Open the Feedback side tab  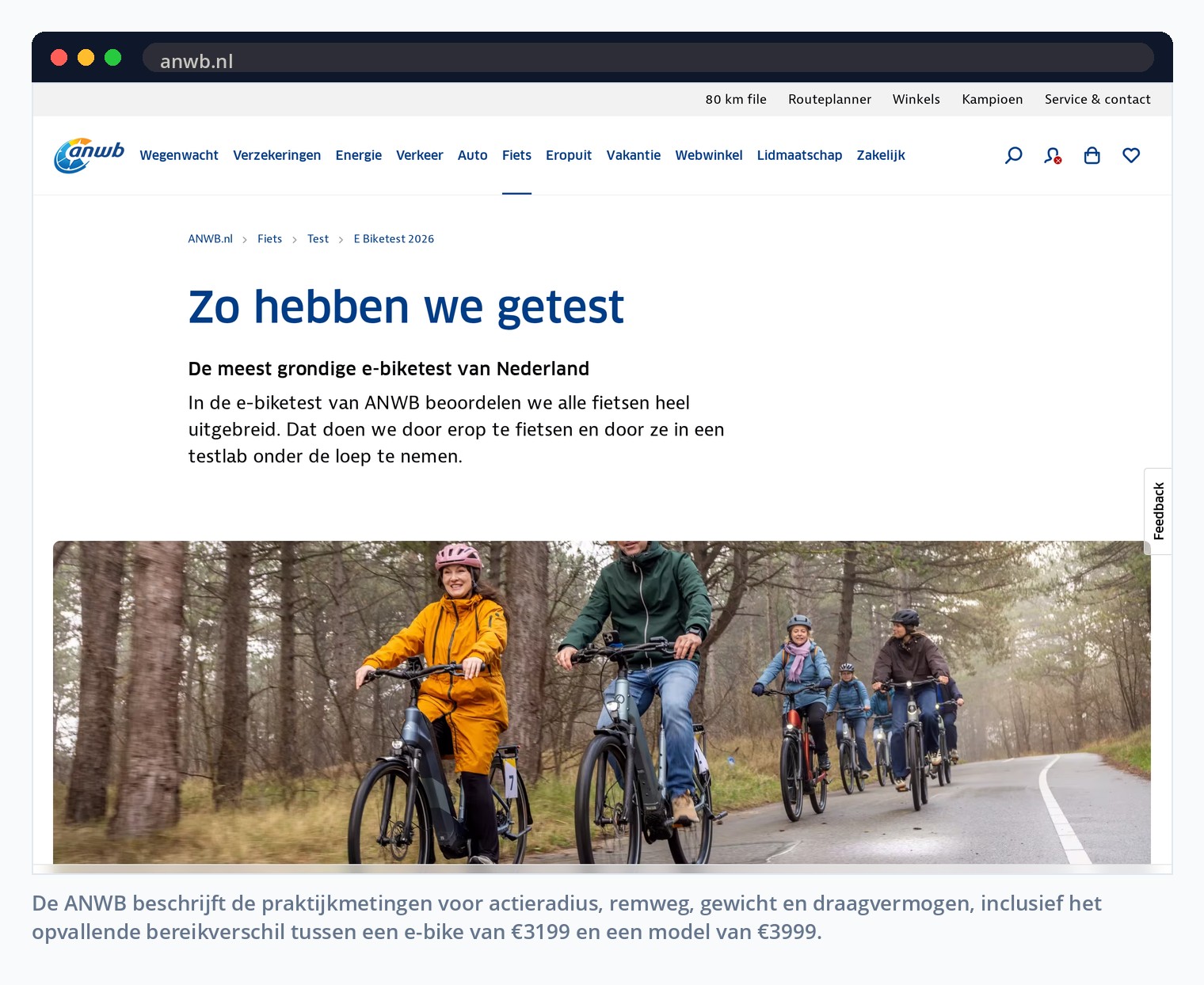click(1158, 511)
